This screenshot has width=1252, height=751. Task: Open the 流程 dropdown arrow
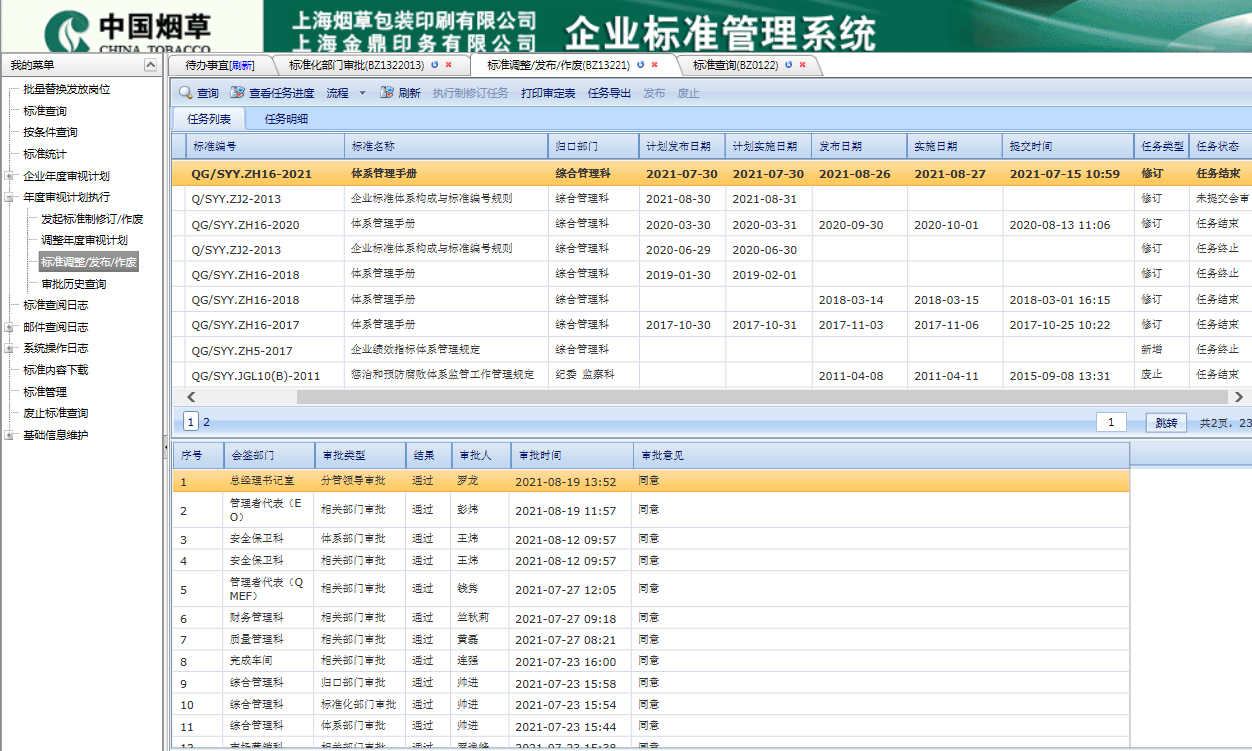coord(362,93)
